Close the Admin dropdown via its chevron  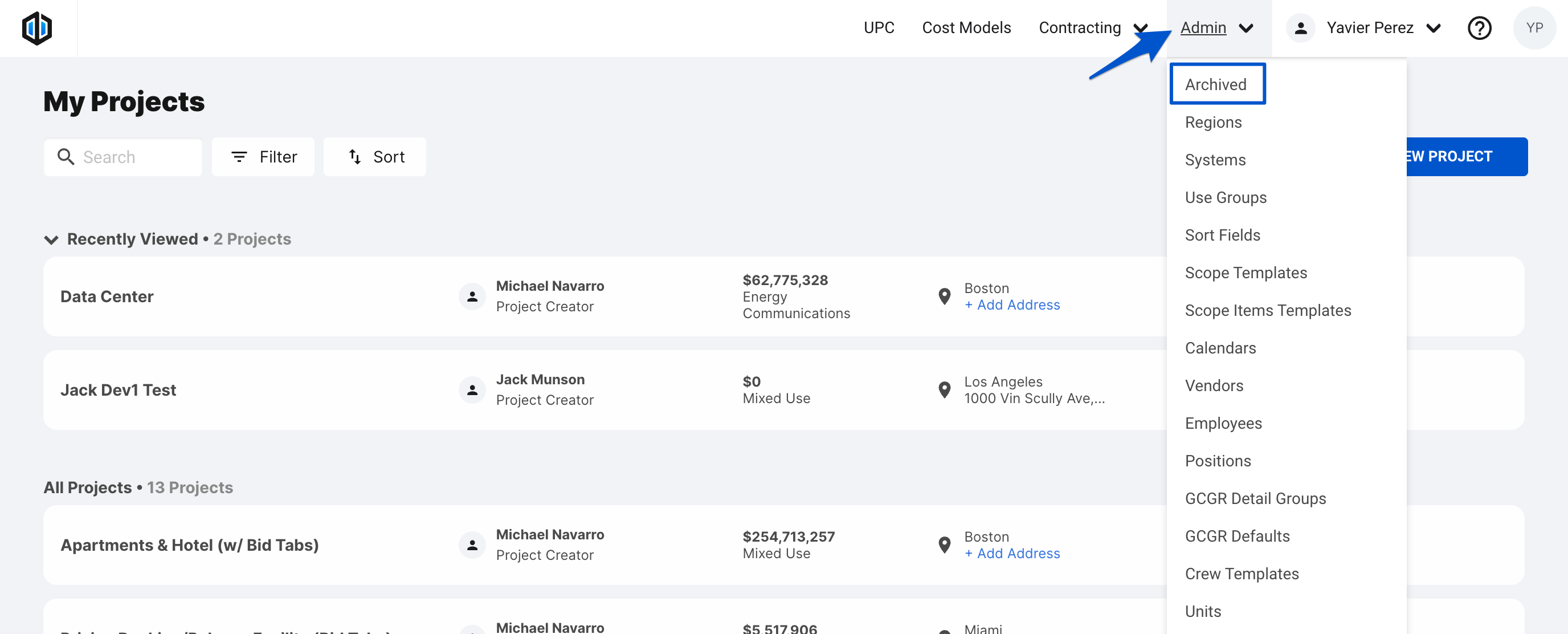(1246, 28)
